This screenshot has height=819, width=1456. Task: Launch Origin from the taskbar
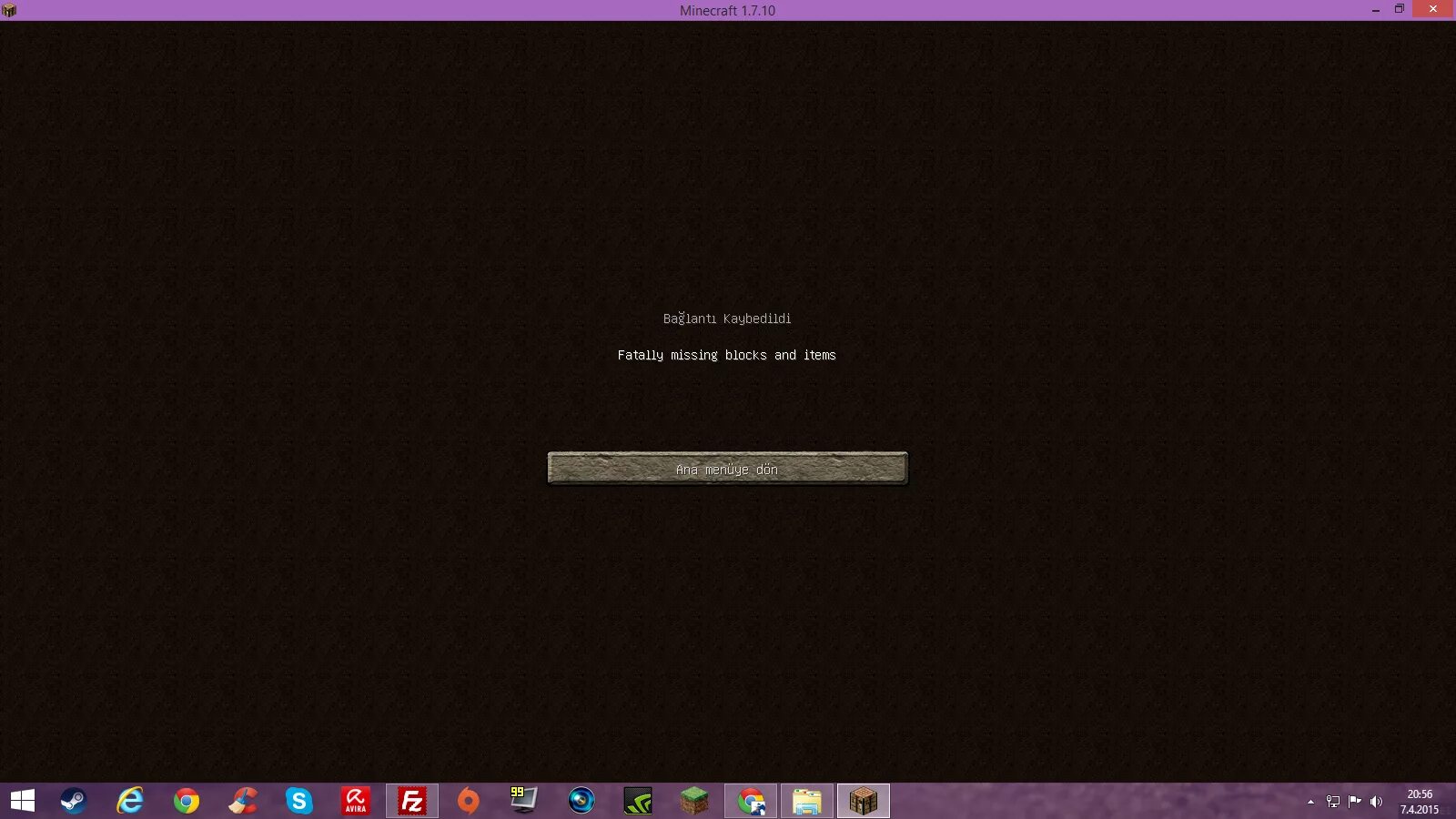pyautogui.click(x=468, y=801)
